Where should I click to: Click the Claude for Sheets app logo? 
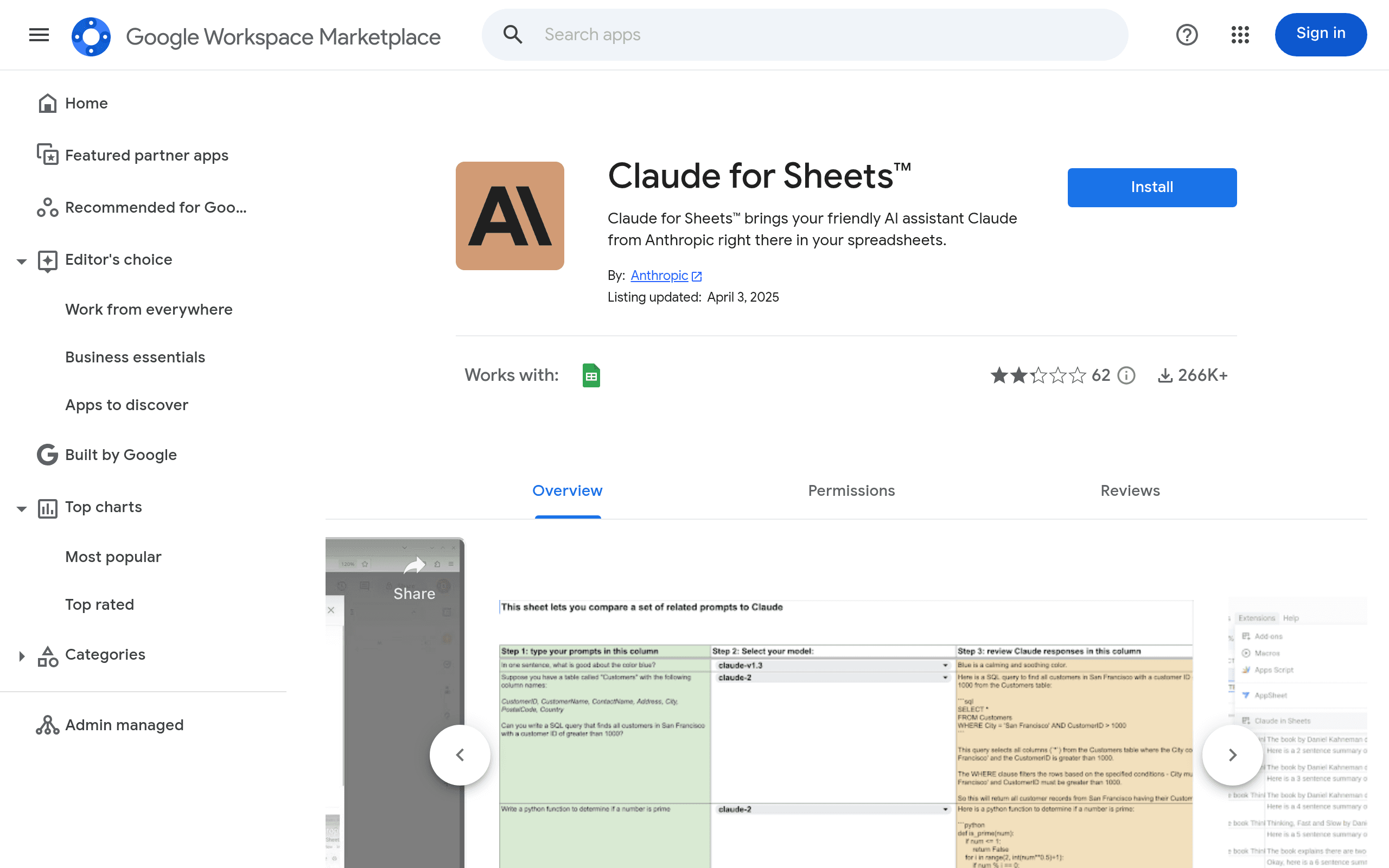tap(509, 216)
